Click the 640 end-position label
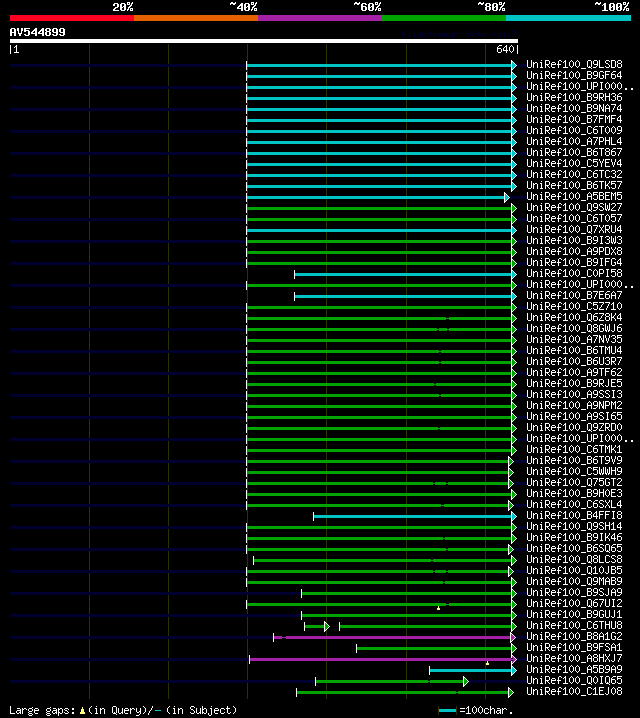 click(x=505, y=49)
